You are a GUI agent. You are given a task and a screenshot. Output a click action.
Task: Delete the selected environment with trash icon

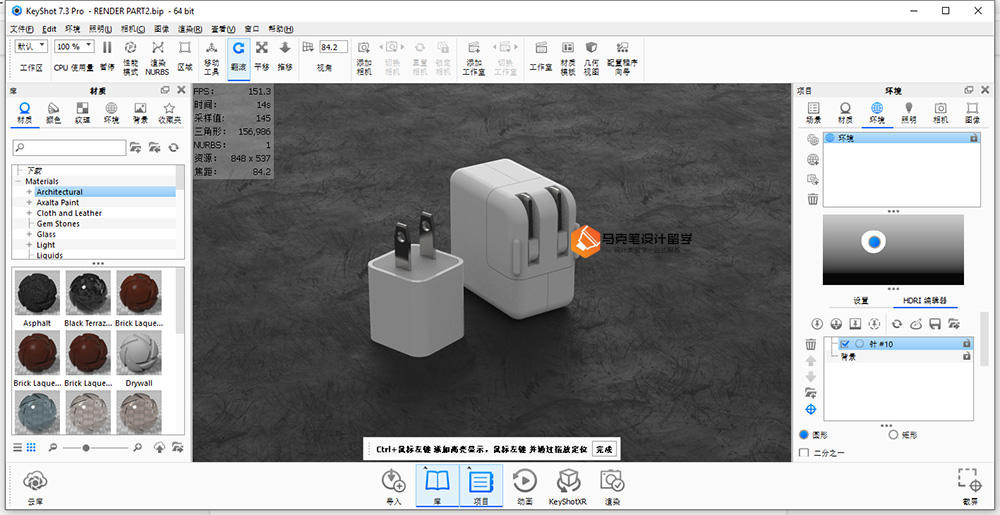point(812,199)
